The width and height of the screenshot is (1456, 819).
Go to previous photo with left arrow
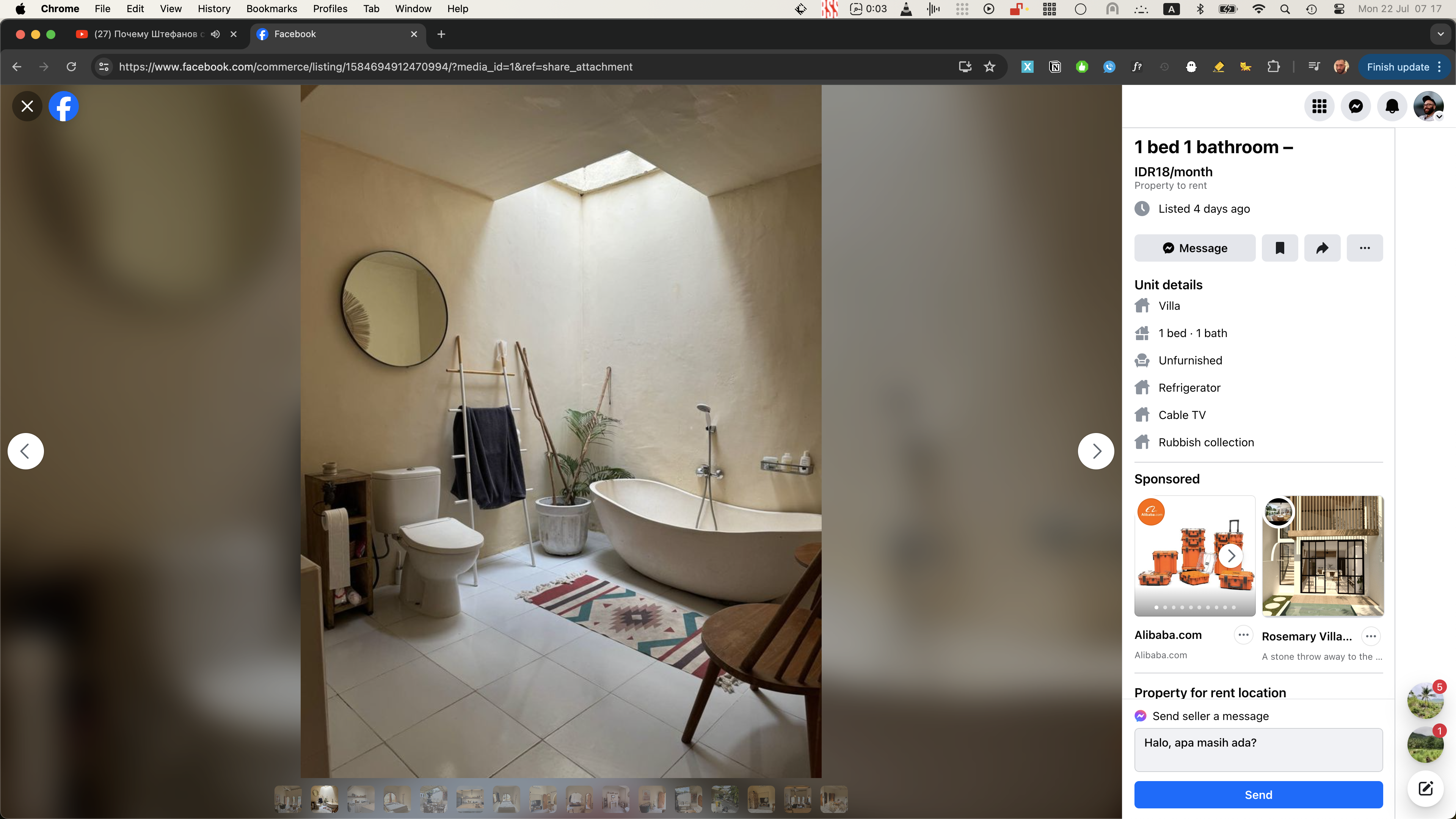point(25,451)
